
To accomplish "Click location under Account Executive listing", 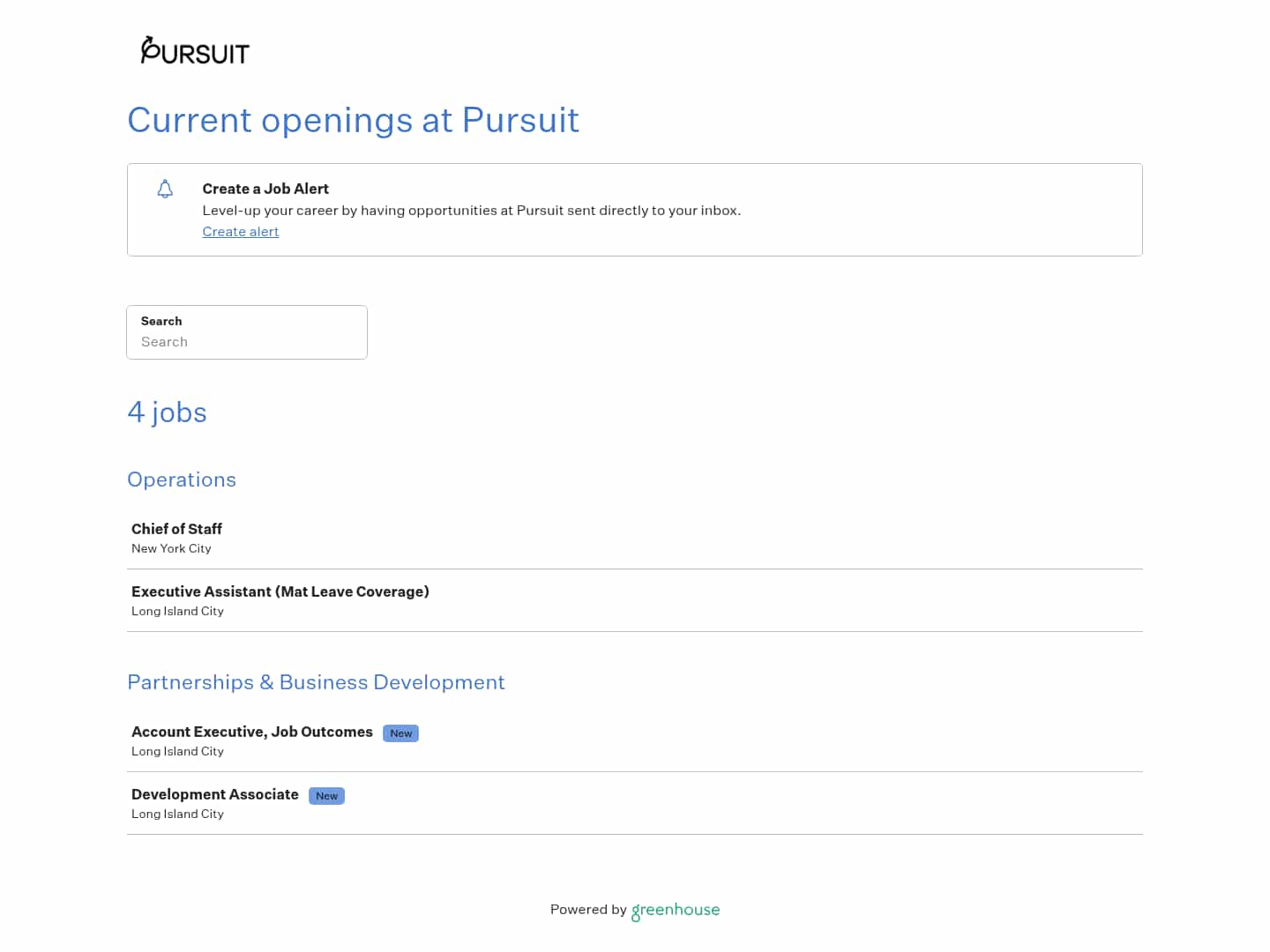I will (177, 751).
